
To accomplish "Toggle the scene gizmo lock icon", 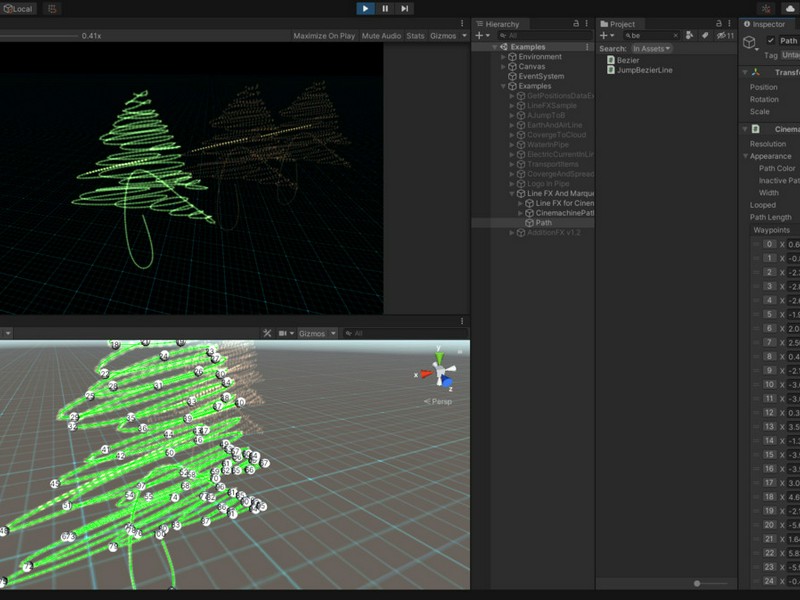I will point(460,352).
